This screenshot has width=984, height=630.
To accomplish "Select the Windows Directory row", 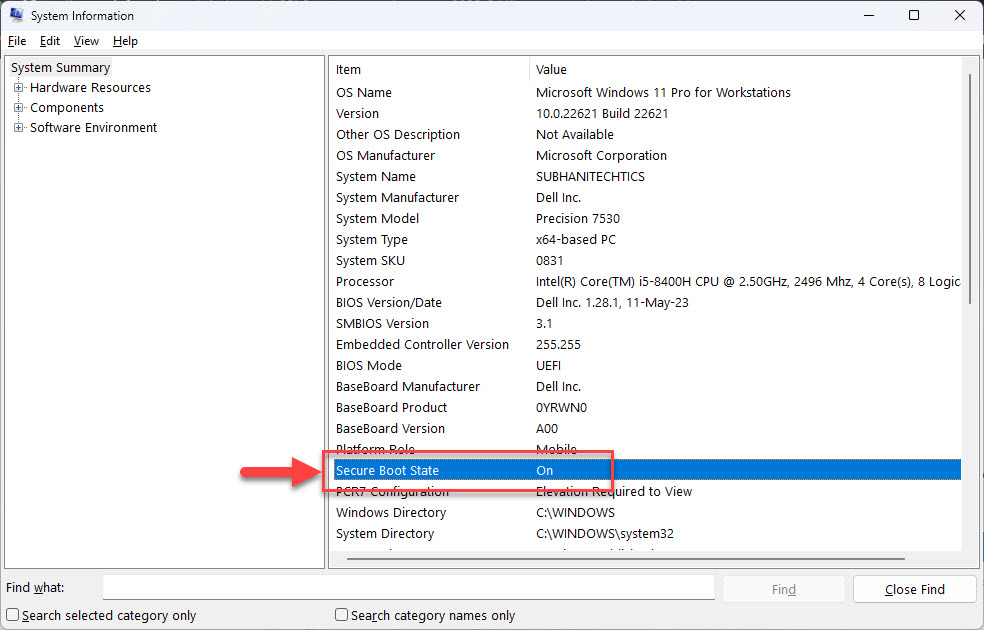I will [x=647, y=513].
